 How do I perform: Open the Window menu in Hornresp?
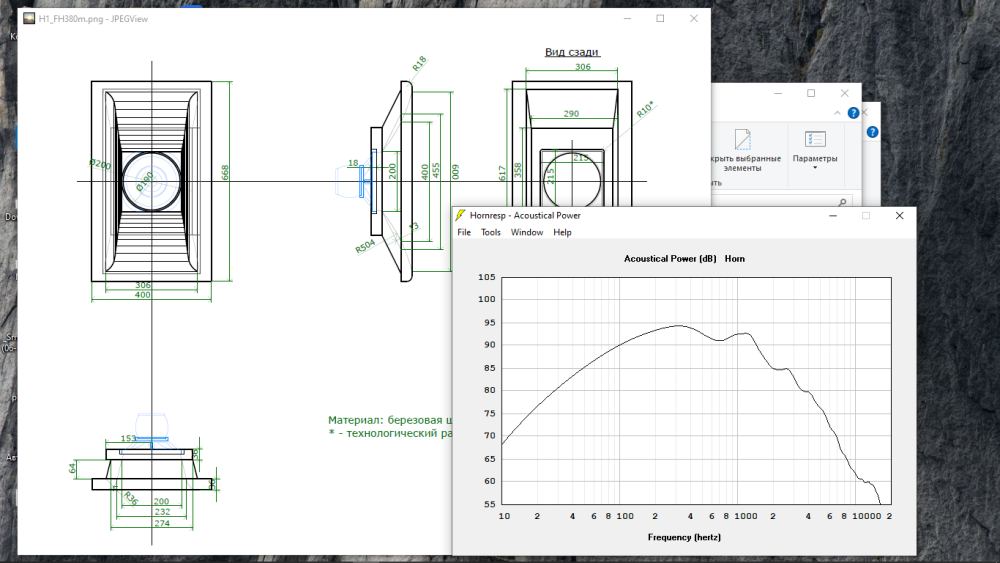pos(527,232)
